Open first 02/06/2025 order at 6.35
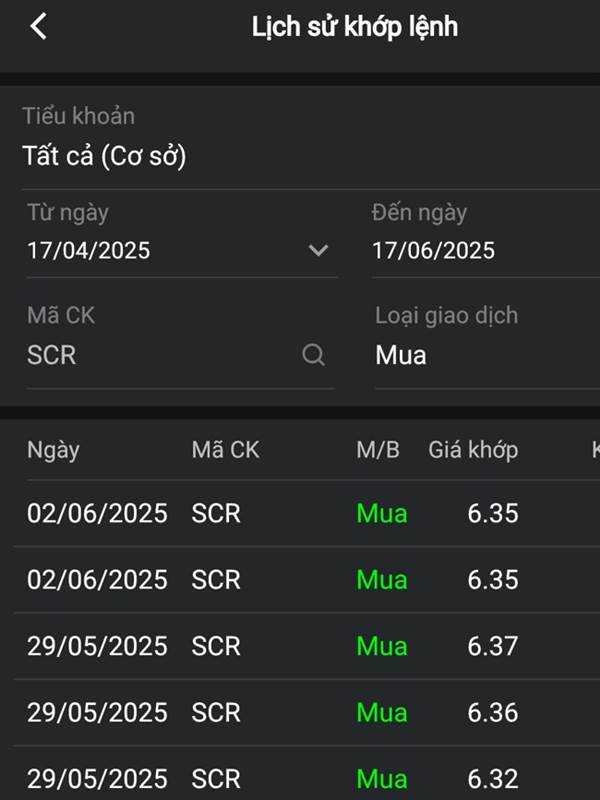Image resolution: width=600 pixels, height=800 pixels. [x=307, y=513]
